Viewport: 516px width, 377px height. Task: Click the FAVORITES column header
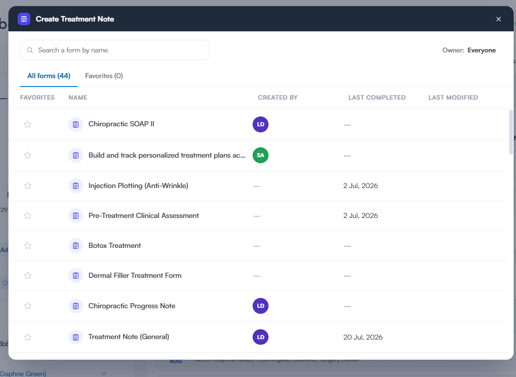click(x=37, y=97)
